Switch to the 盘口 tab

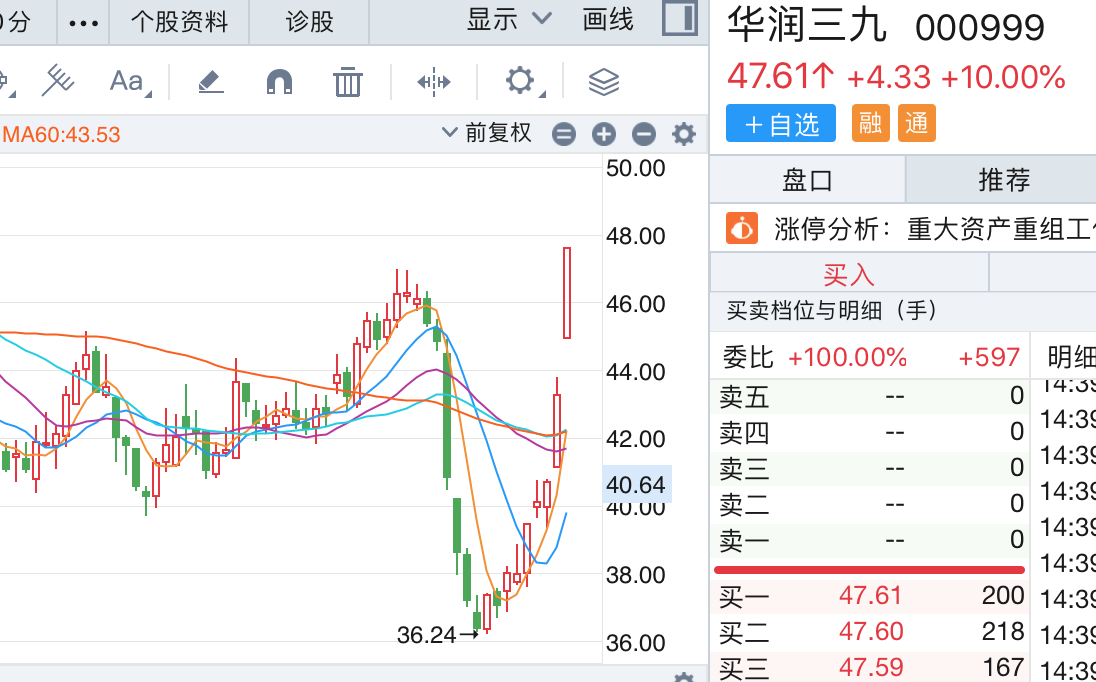point(807,180)
